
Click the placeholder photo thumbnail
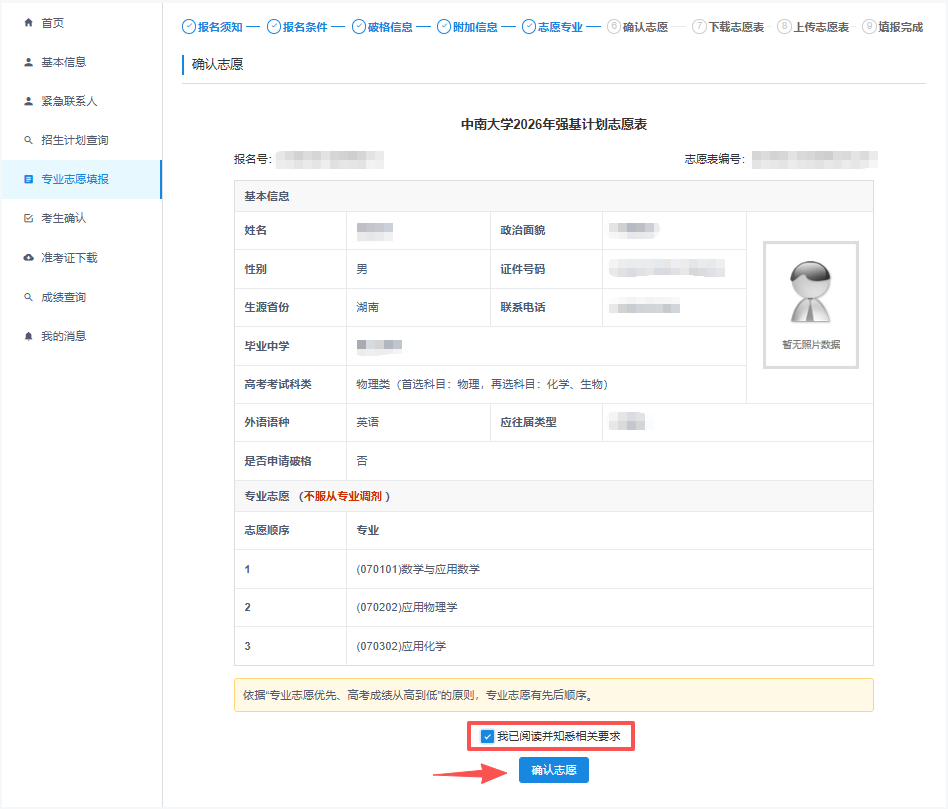pyautogui.click(x=810, y=304)
